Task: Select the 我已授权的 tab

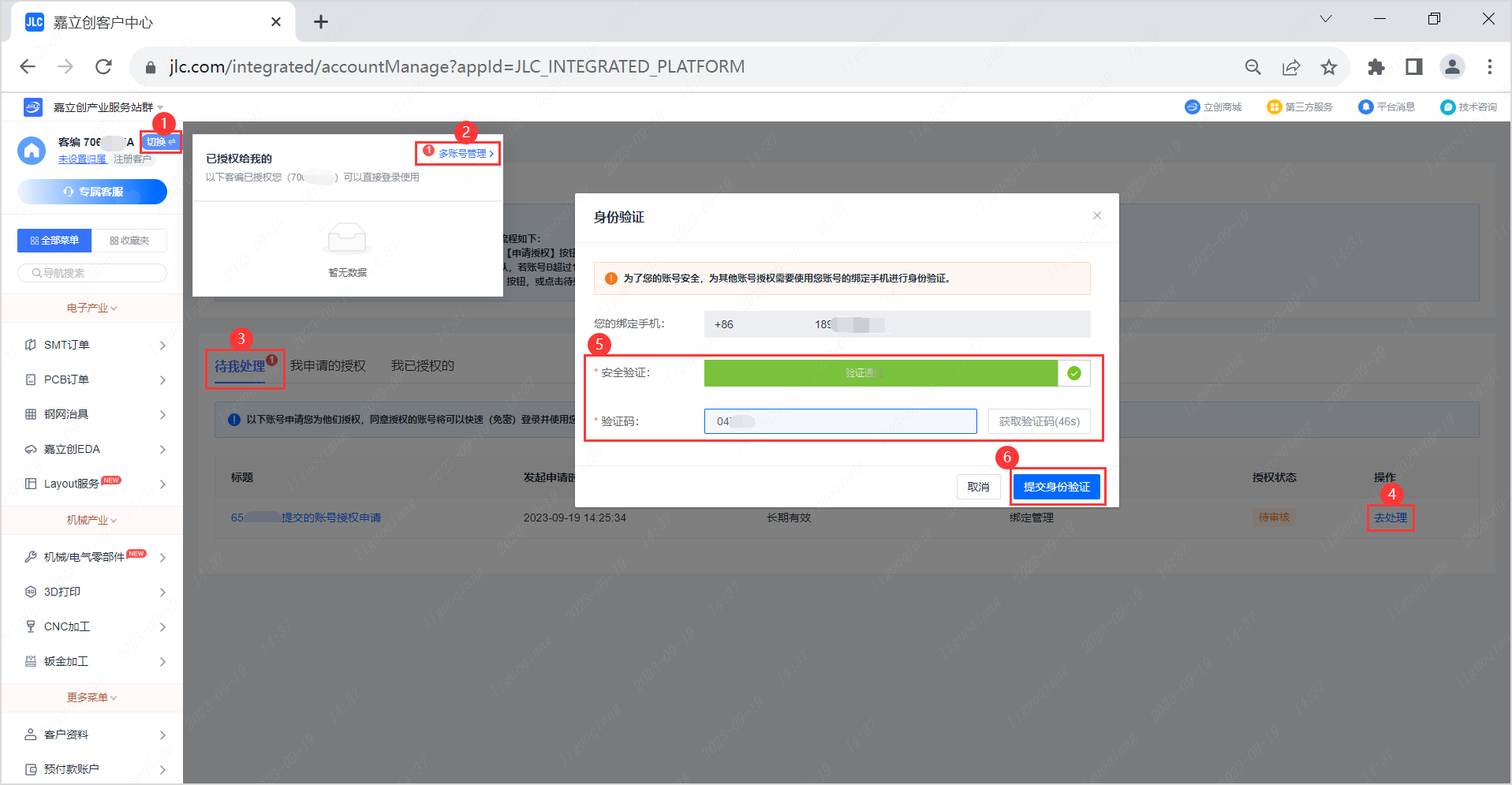Action: point(422,365)
